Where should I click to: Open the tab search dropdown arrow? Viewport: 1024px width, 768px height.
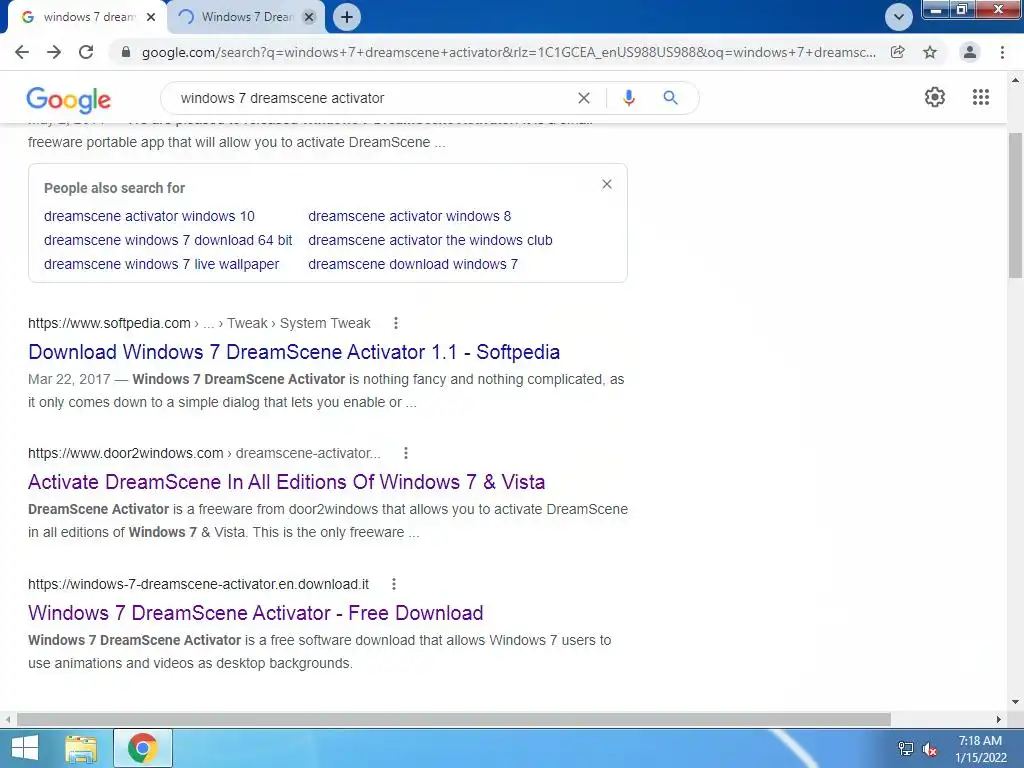pyautogui.click(x=899, y=17)
